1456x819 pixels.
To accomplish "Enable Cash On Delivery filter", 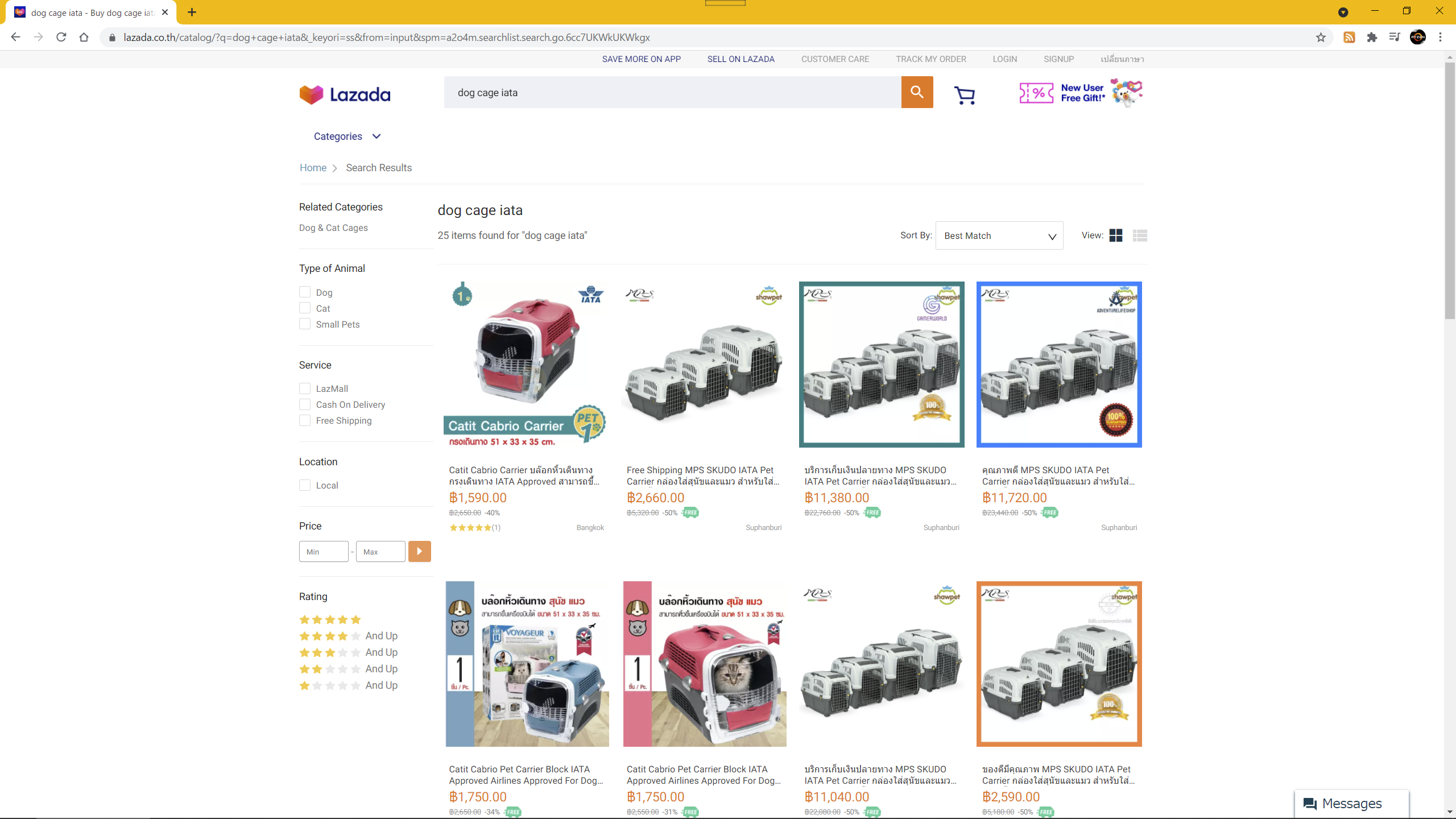I will point(305,404).
